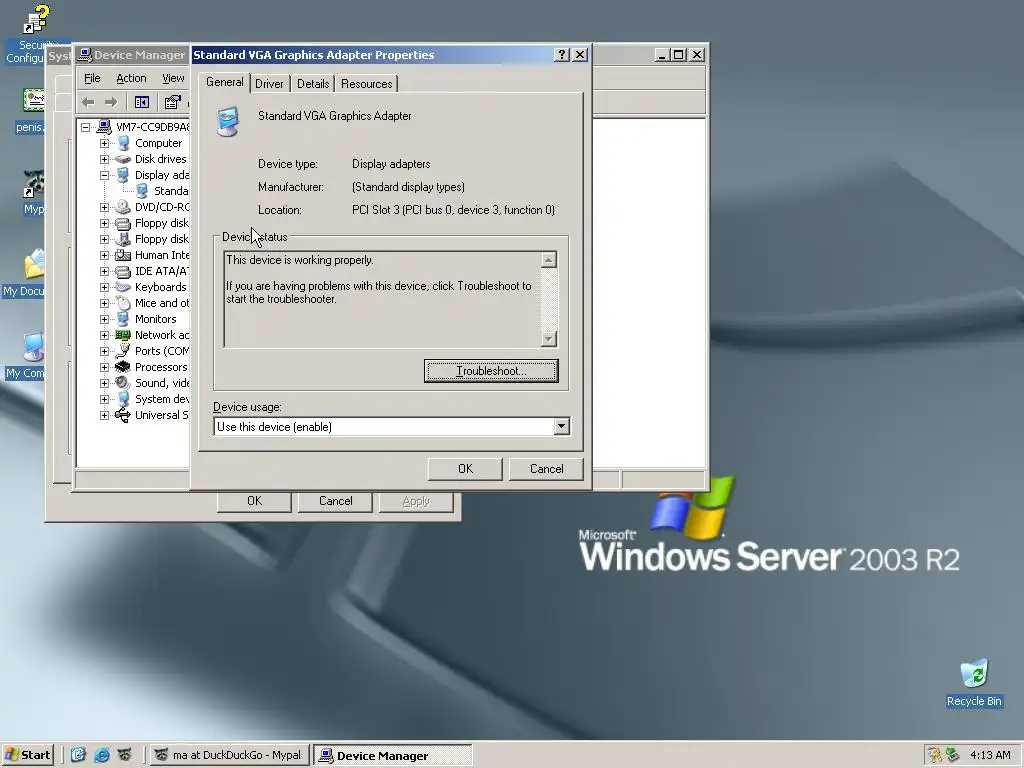
Task: Click the context help question mark button
Action: tap(562, 55)
